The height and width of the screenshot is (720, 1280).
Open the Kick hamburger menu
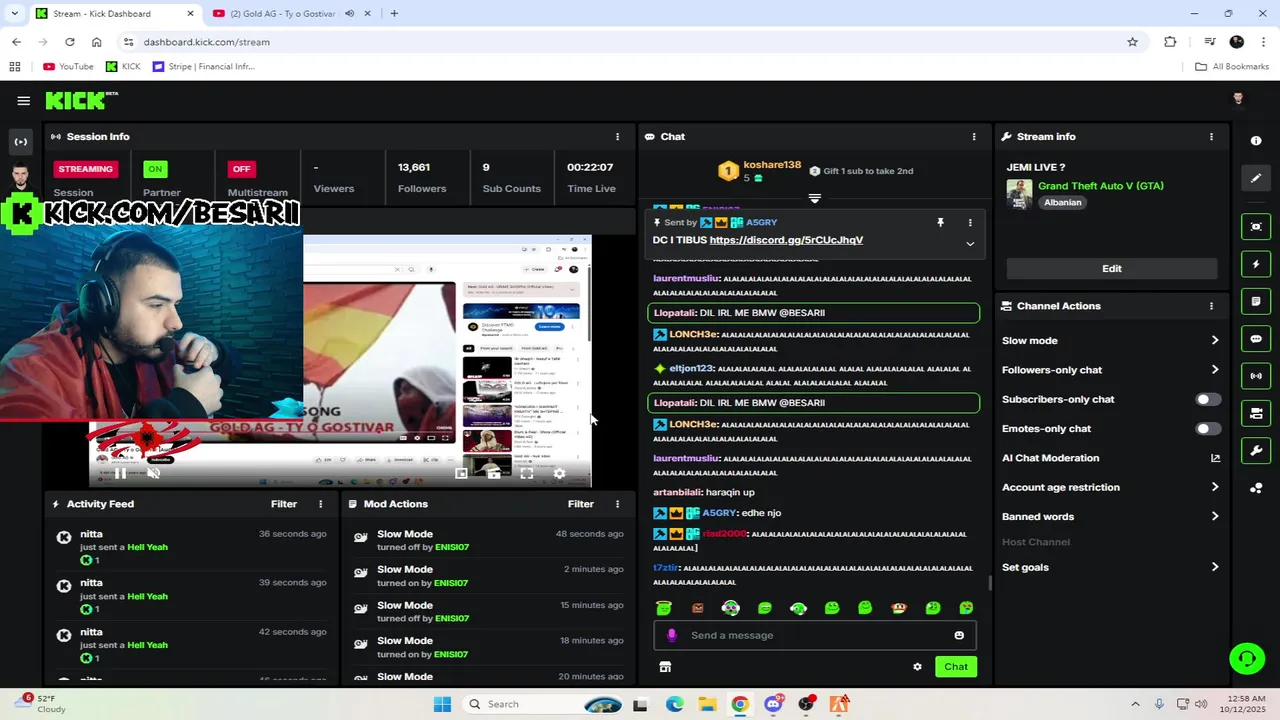click(x=23, y=100)
